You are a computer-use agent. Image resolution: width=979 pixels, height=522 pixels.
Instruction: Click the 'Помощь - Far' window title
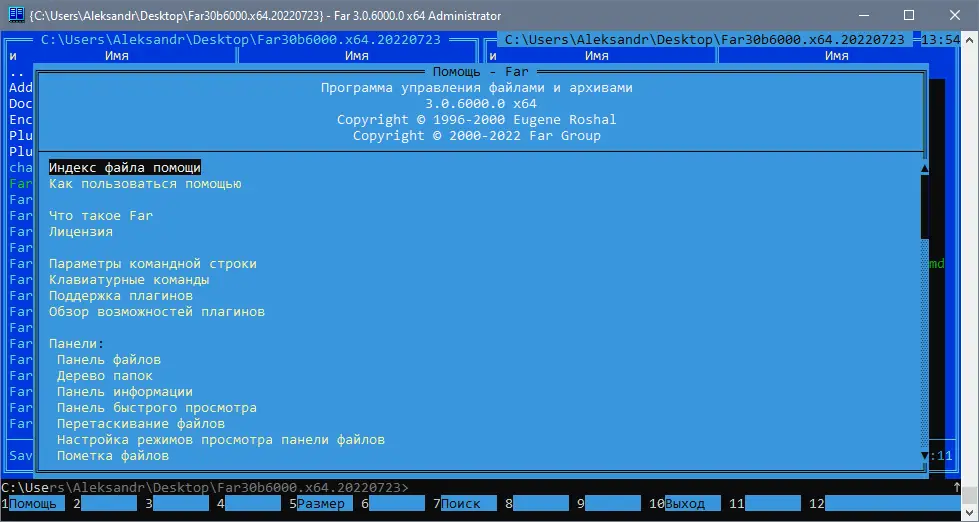click(x=481, y=72)
